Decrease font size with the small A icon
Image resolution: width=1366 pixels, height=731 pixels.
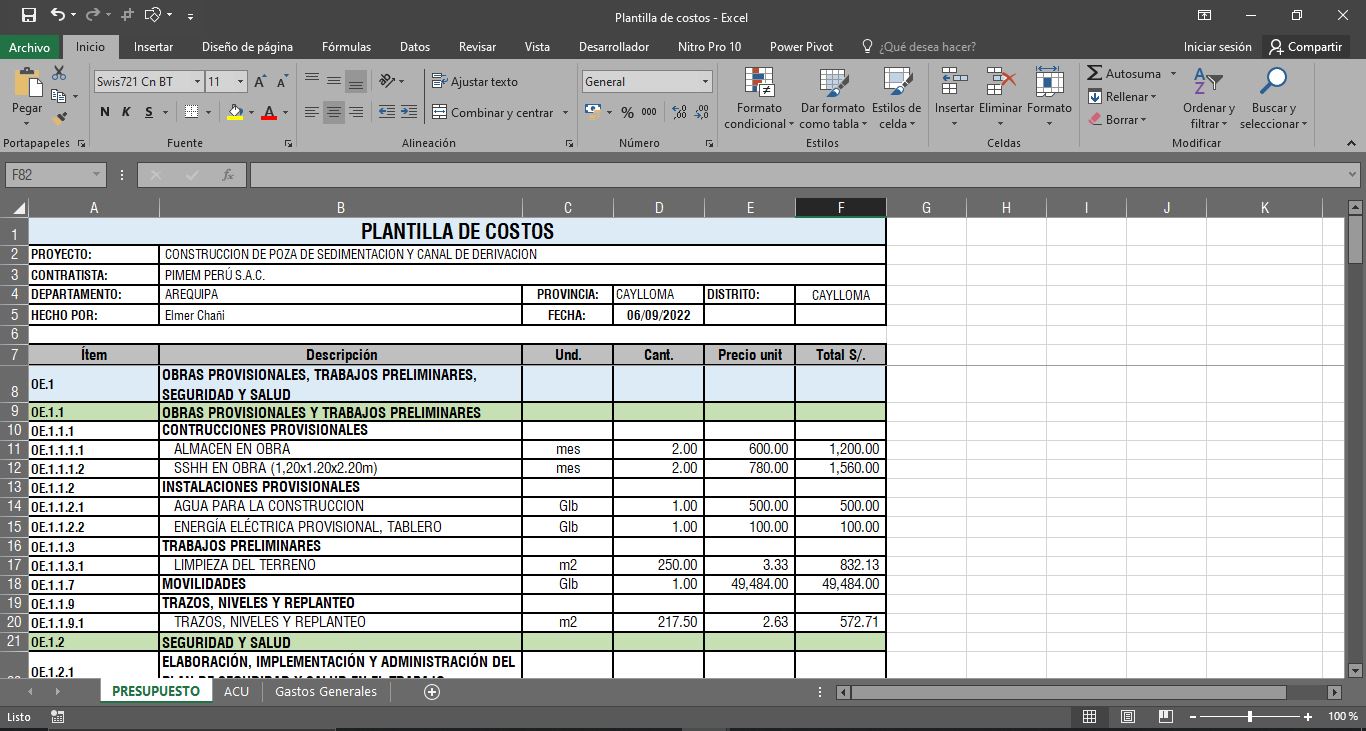(x=281, y=82)
